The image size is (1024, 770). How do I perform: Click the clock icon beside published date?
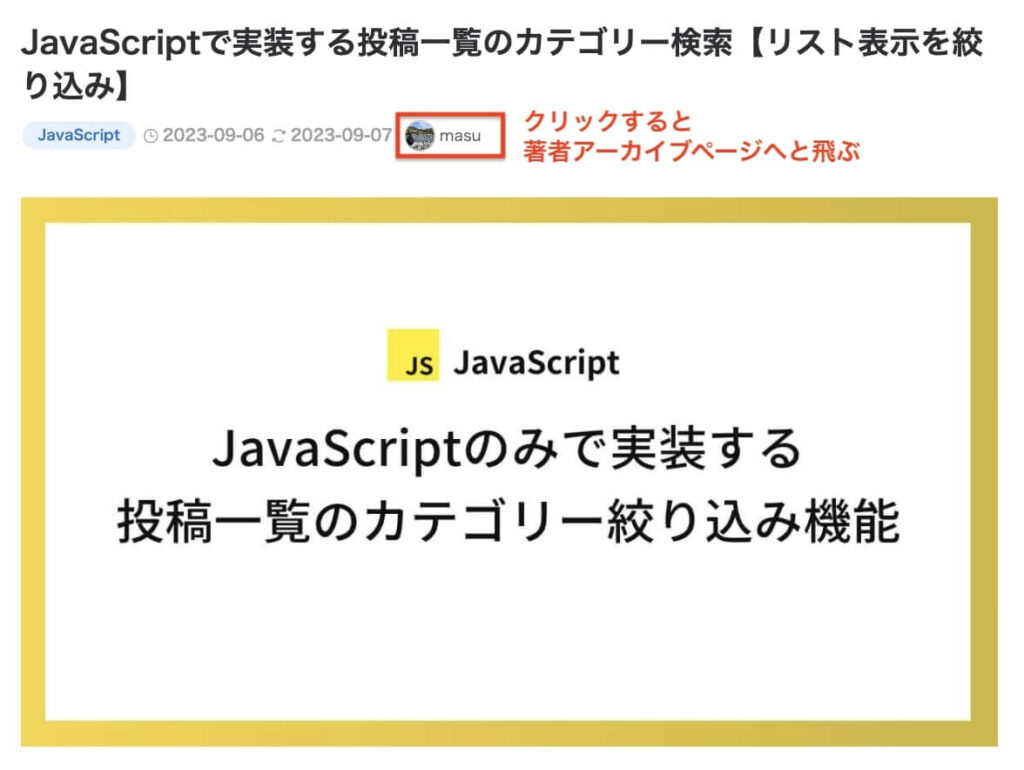(x=151, y=136)
